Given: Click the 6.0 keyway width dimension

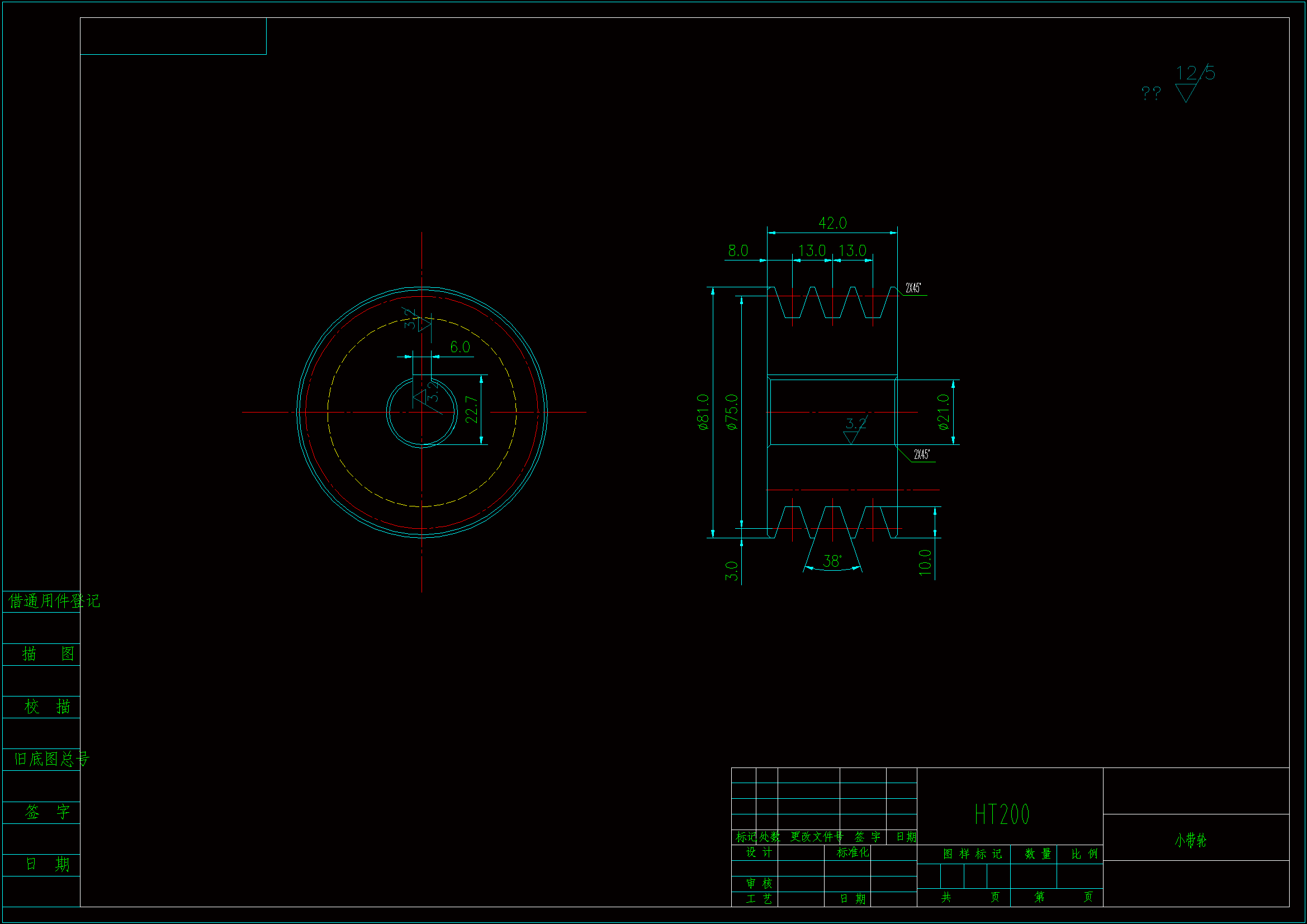Looking at the screenshot, I should pos(460,347).
